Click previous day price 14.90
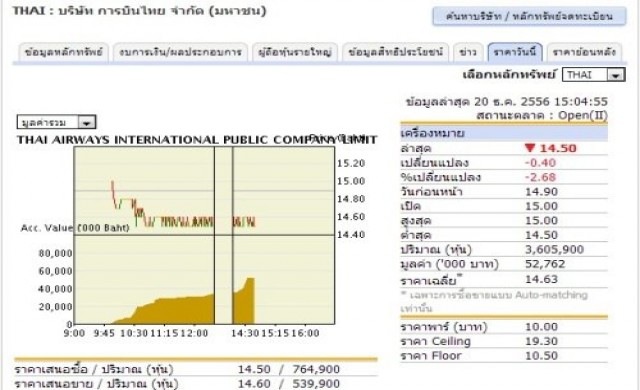640x390 pixels. click(x=542, y=192)
